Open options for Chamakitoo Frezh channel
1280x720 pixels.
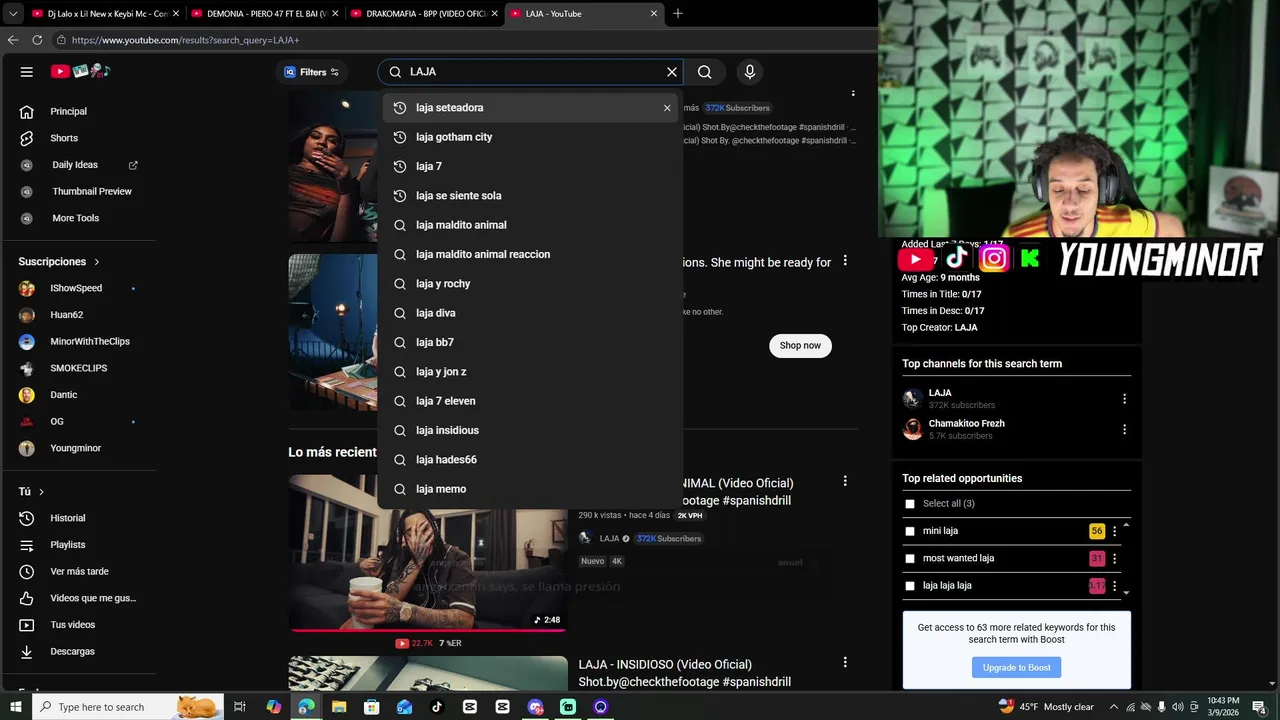coord(1124,429)
